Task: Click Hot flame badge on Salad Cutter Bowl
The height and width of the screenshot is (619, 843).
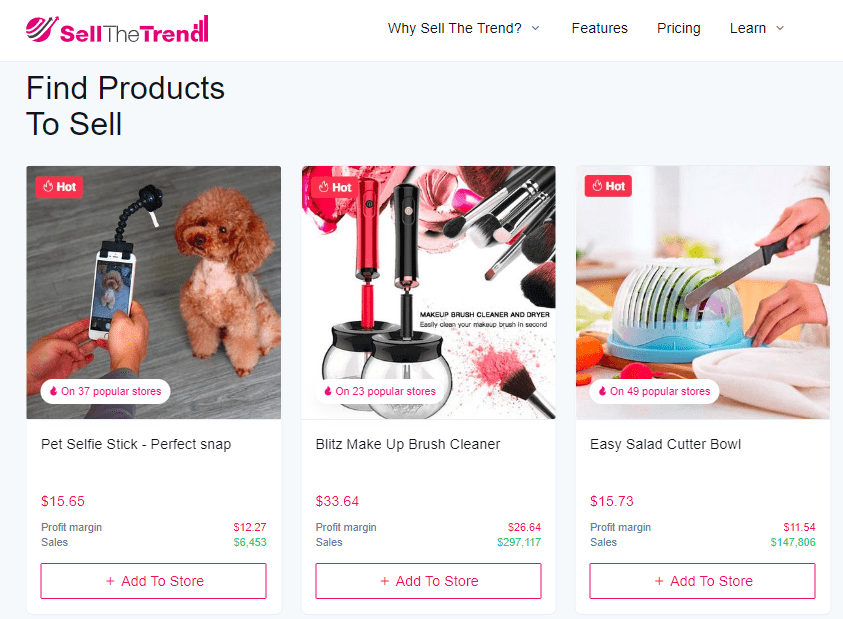Action: [608, 186]
